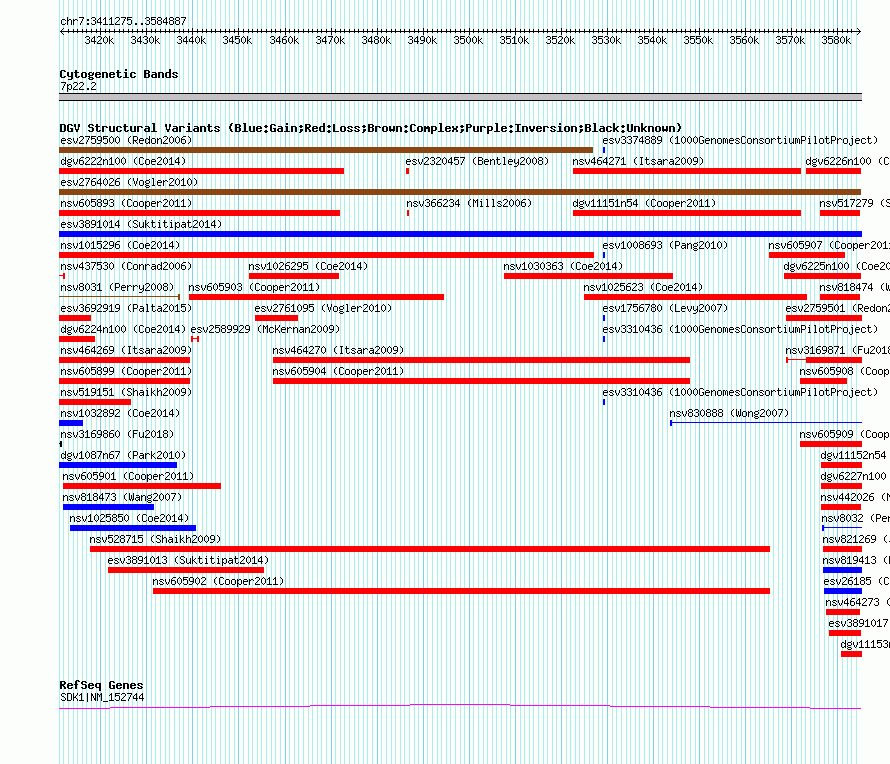Click nsv605907 variant label
This screenshot has height=764, width=890.
click(x=829, y=245)
